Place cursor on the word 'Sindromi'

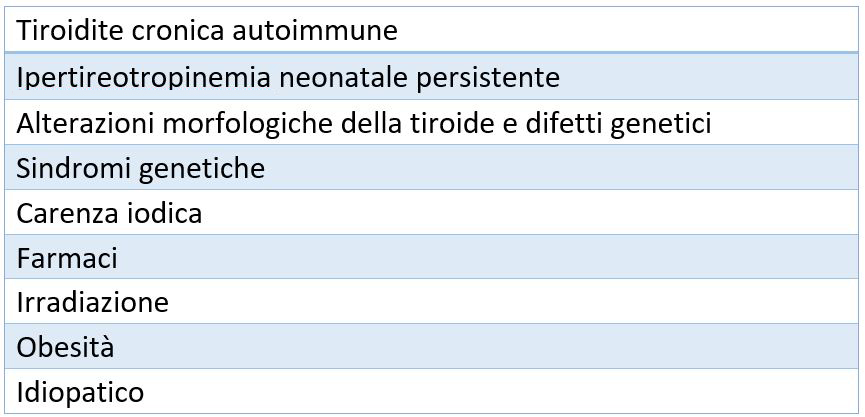tap(64, 168)
